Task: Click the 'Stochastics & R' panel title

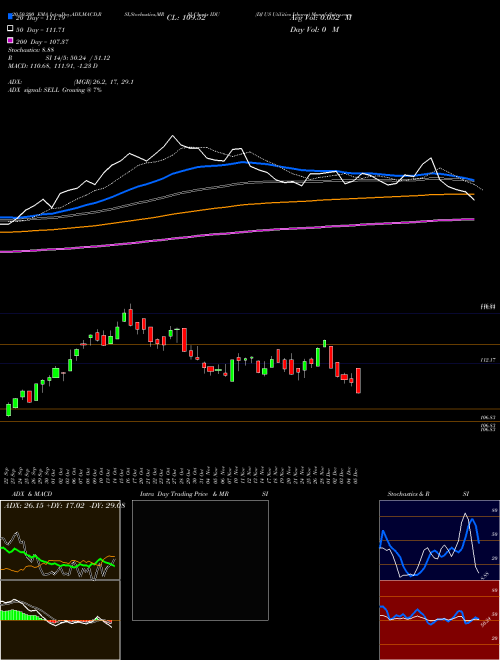Action: [408, 494]
